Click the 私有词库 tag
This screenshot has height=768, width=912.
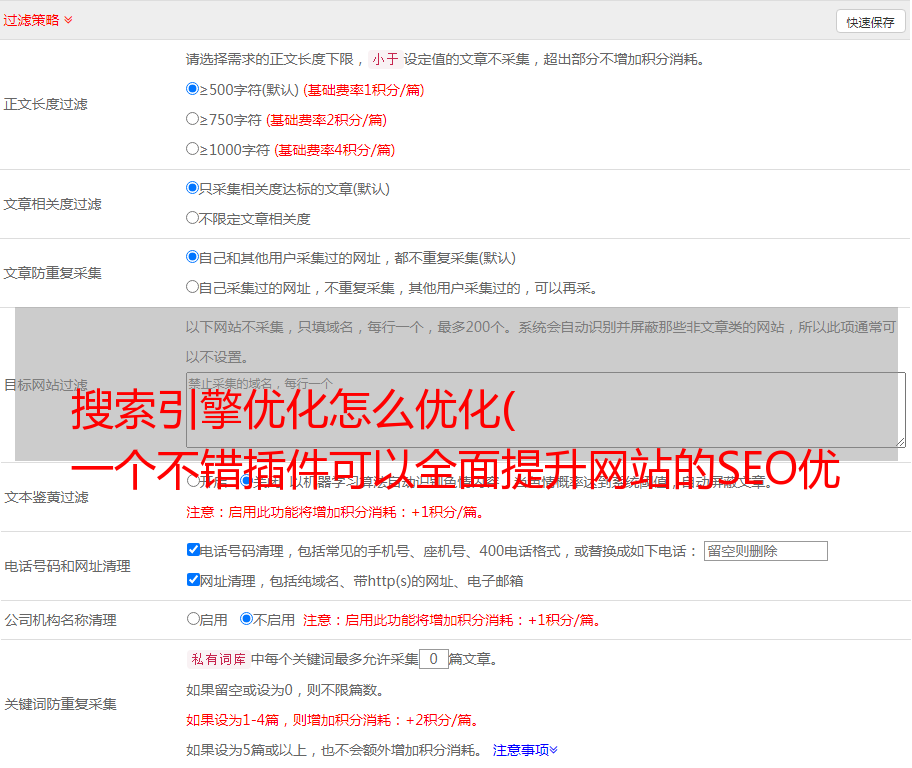point(219,659)
